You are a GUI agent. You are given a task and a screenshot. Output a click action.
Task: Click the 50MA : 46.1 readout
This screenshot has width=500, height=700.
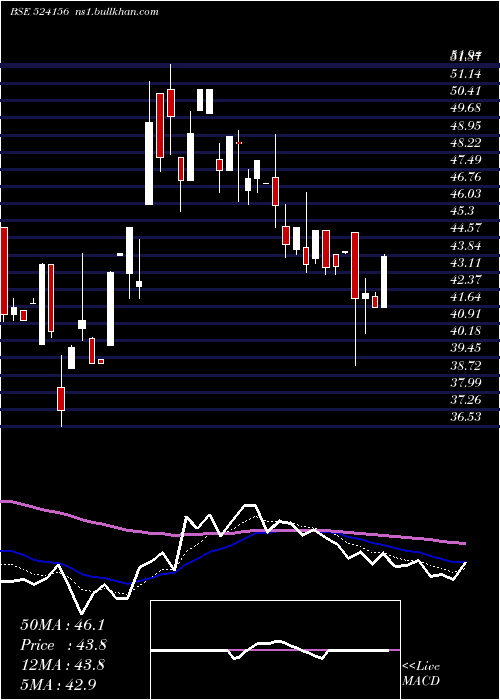62,625
